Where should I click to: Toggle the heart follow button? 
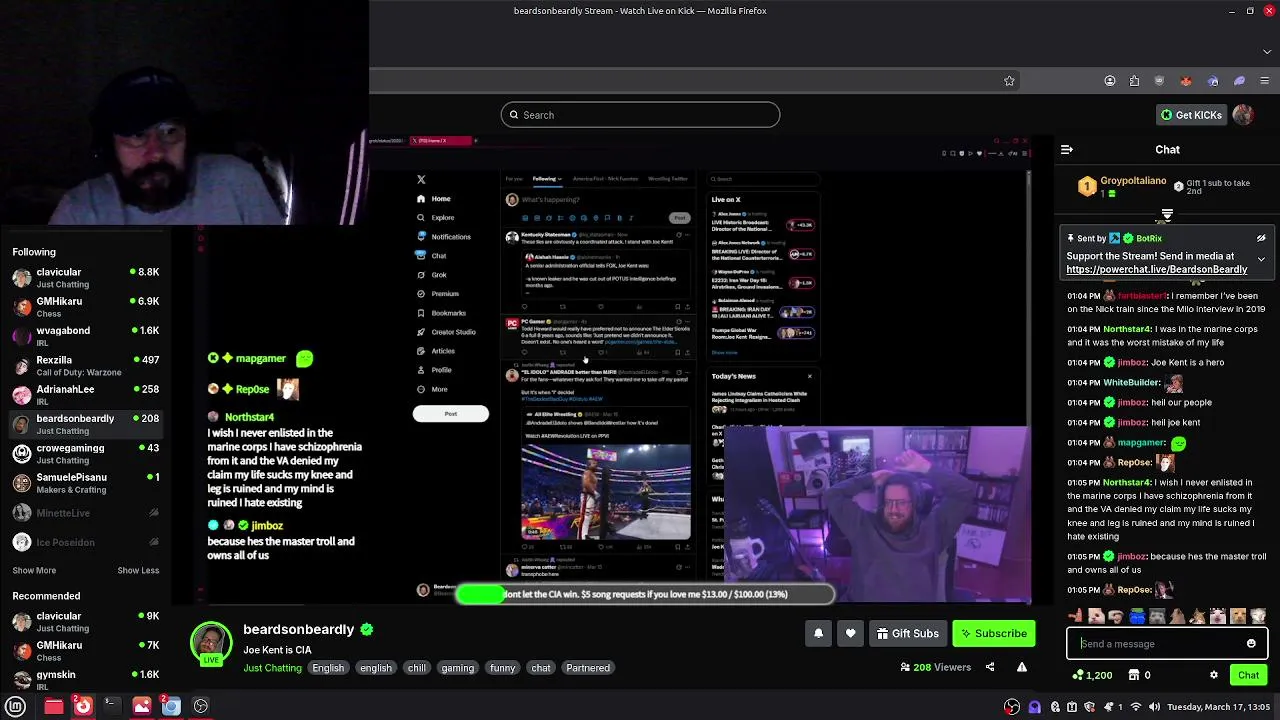click(851, 633)
